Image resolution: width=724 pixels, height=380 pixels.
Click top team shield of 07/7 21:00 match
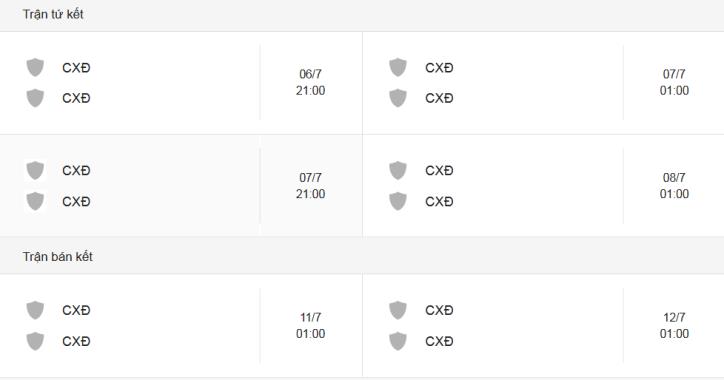[x=35, y=170]
